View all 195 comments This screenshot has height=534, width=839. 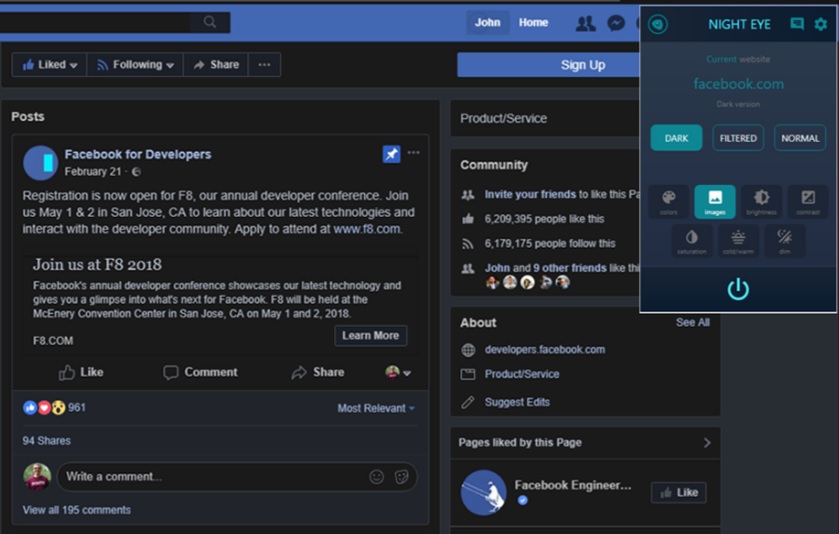click(x=77, y=510)
